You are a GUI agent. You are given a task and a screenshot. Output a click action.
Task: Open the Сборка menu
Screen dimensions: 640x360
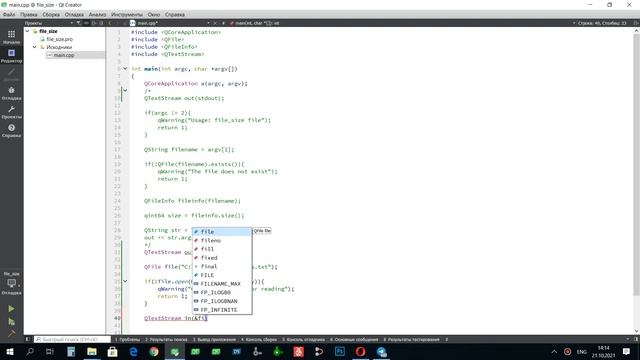pos(51,14)
